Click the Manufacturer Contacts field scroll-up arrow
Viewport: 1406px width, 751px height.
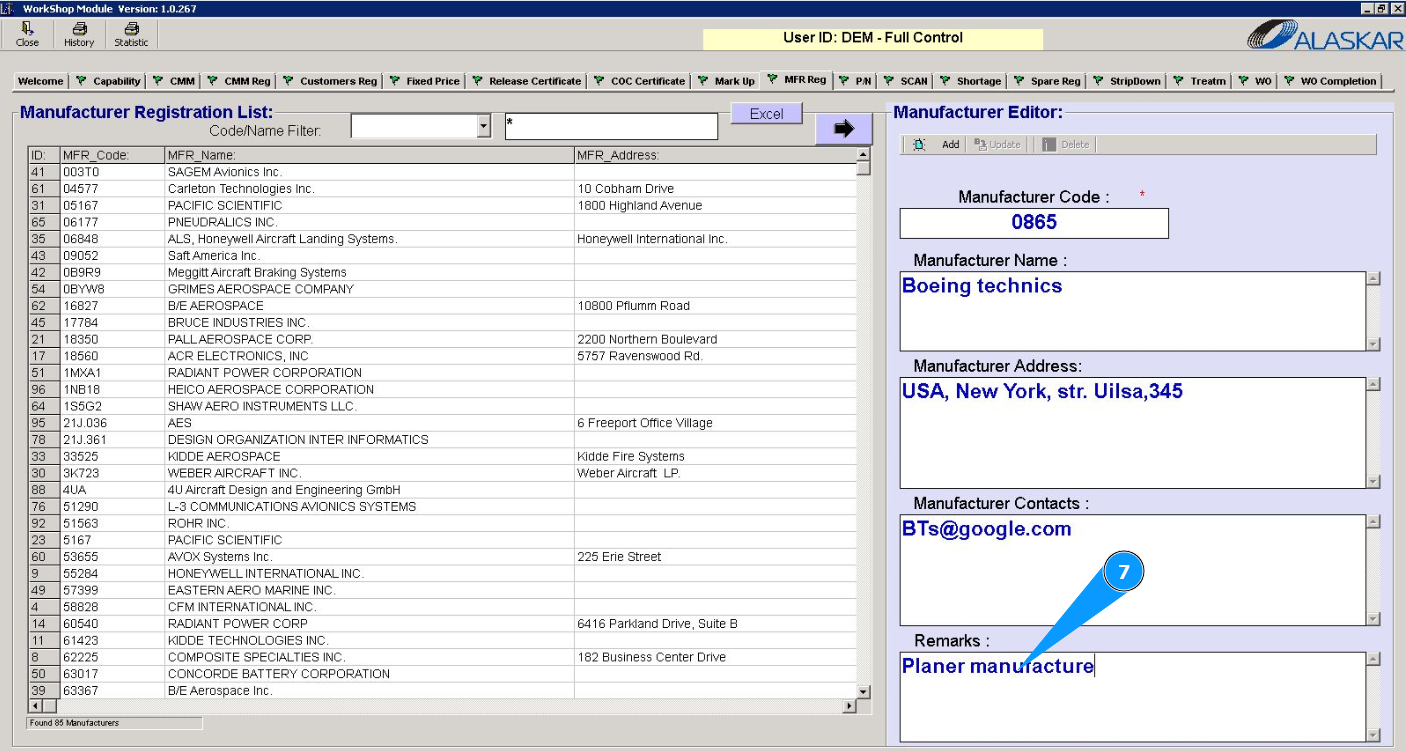pos(1373,521)
